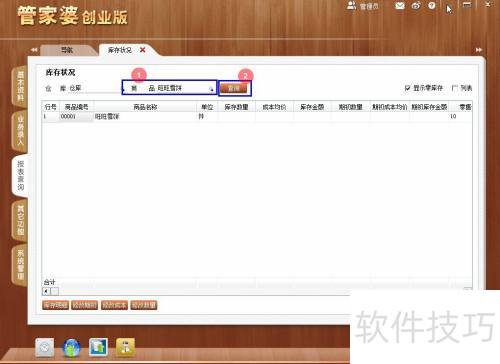Open the mail envelope icon in title bar

pos(400,6)
